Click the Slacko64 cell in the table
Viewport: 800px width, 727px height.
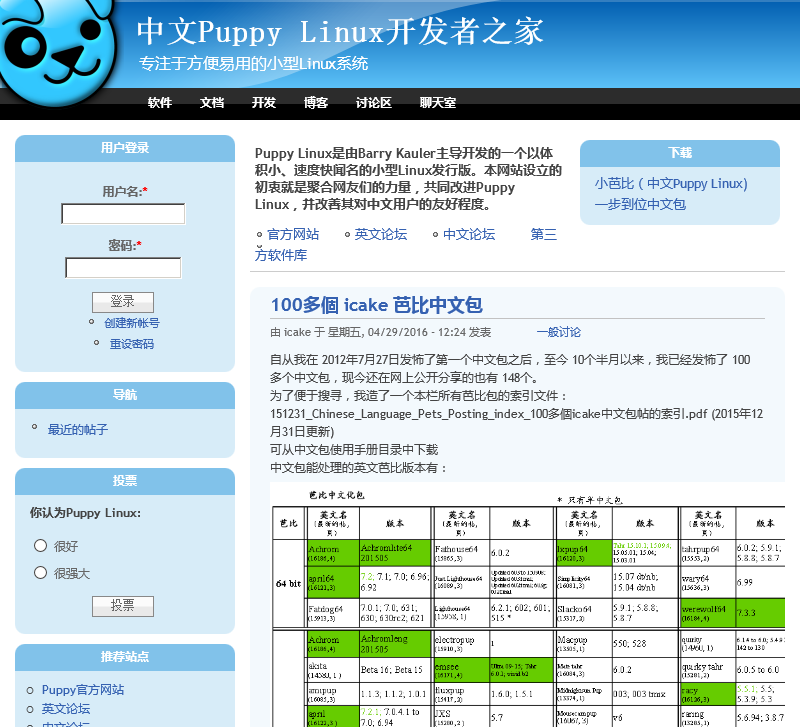(583, 613)
